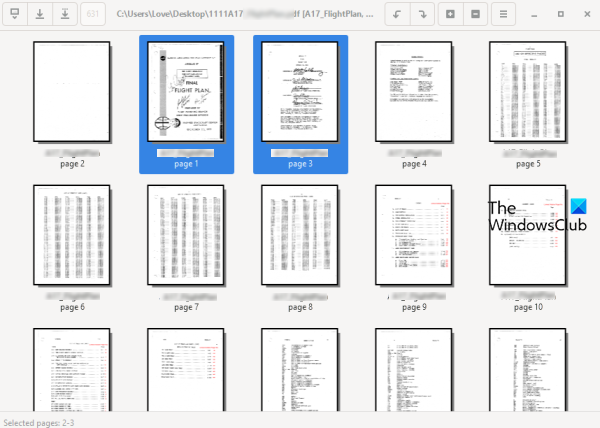Click the 'page 2' label text

72,164
